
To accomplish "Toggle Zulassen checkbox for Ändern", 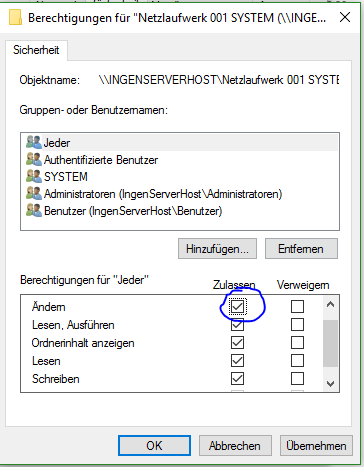I will point(237,306).
